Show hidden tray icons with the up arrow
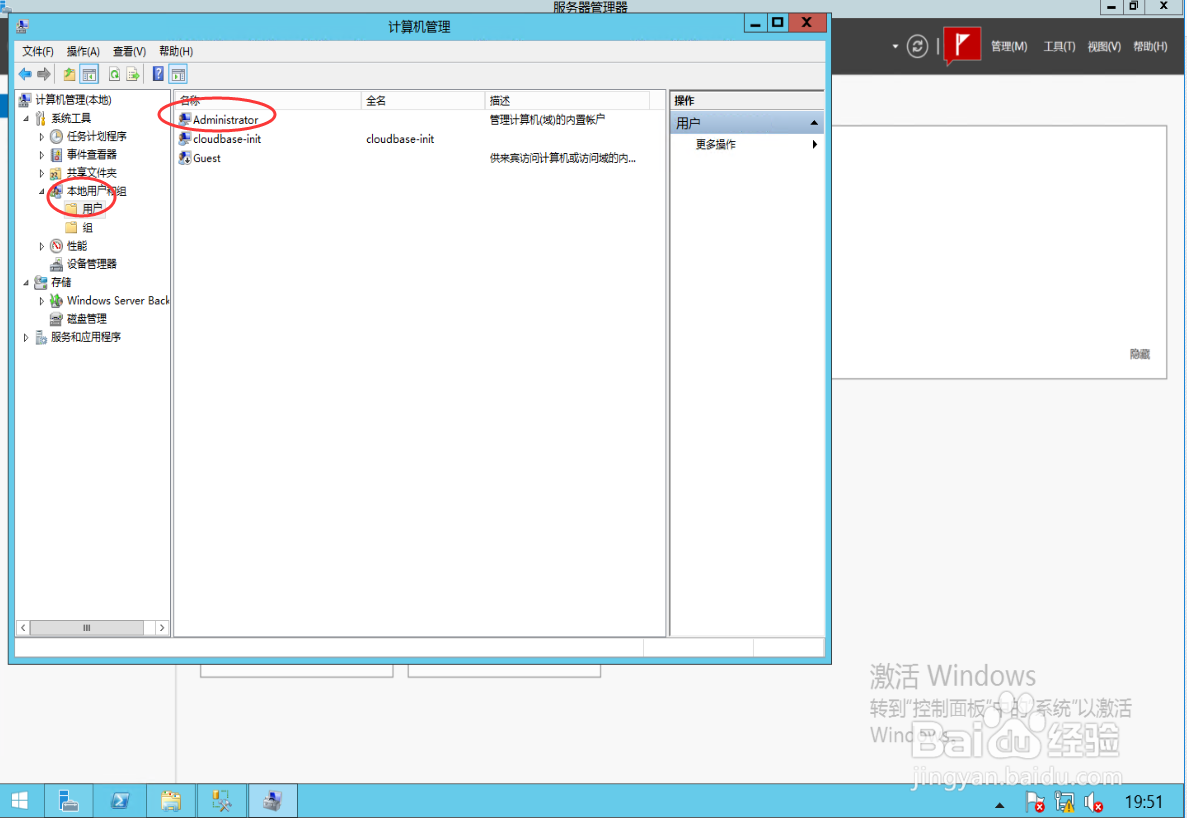 click(x=999, y=804)
